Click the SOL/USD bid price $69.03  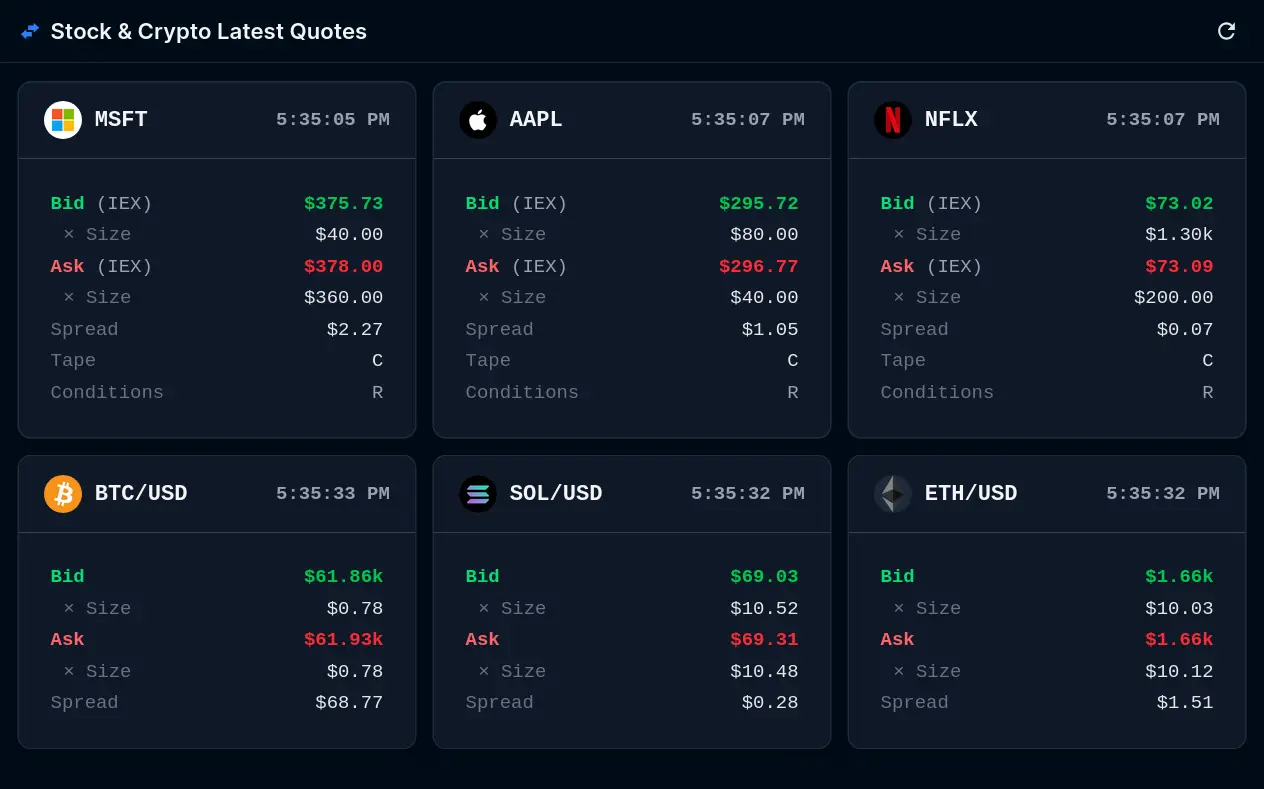click(x=765, y=577)
